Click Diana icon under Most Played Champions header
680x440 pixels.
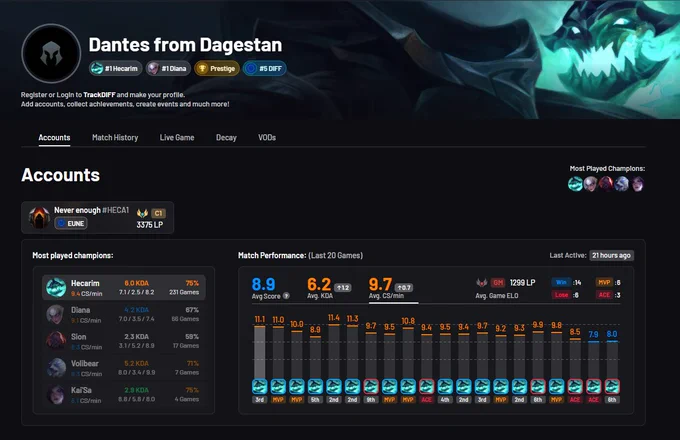coord(590,184)
